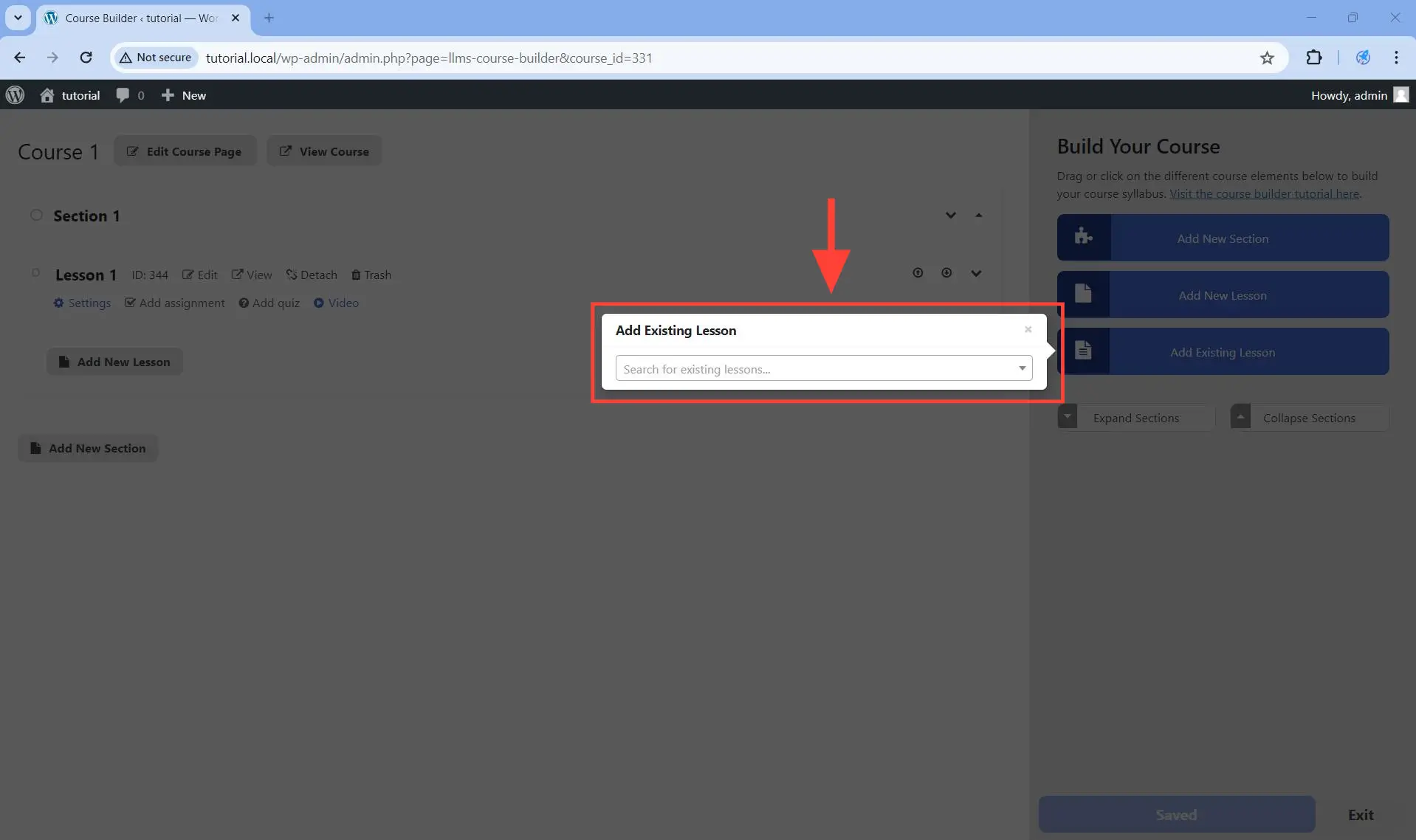1416x840 pixels.
Task: Click Expand Sections
Action: [x=1135, y=417]
